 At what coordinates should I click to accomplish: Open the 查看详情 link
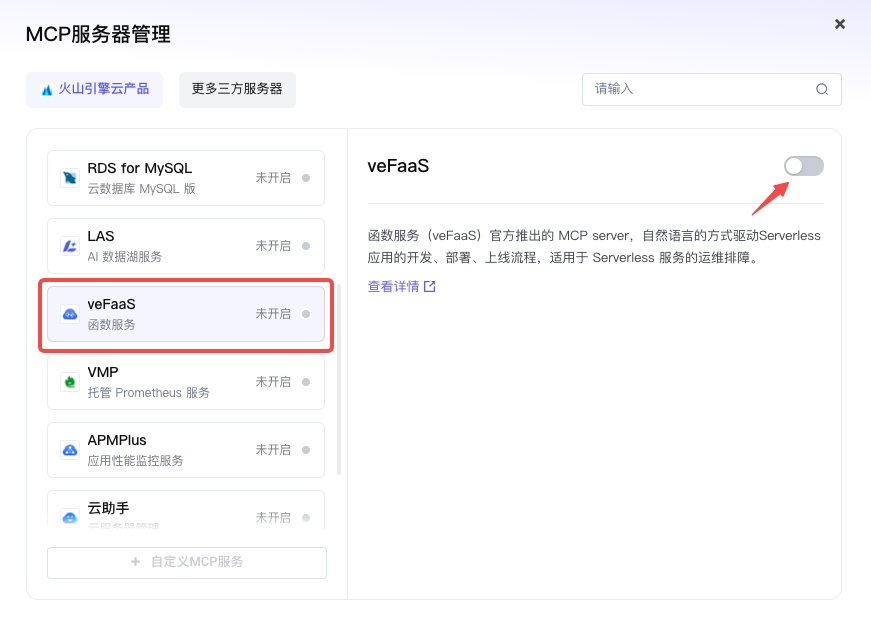coord(393,286)
